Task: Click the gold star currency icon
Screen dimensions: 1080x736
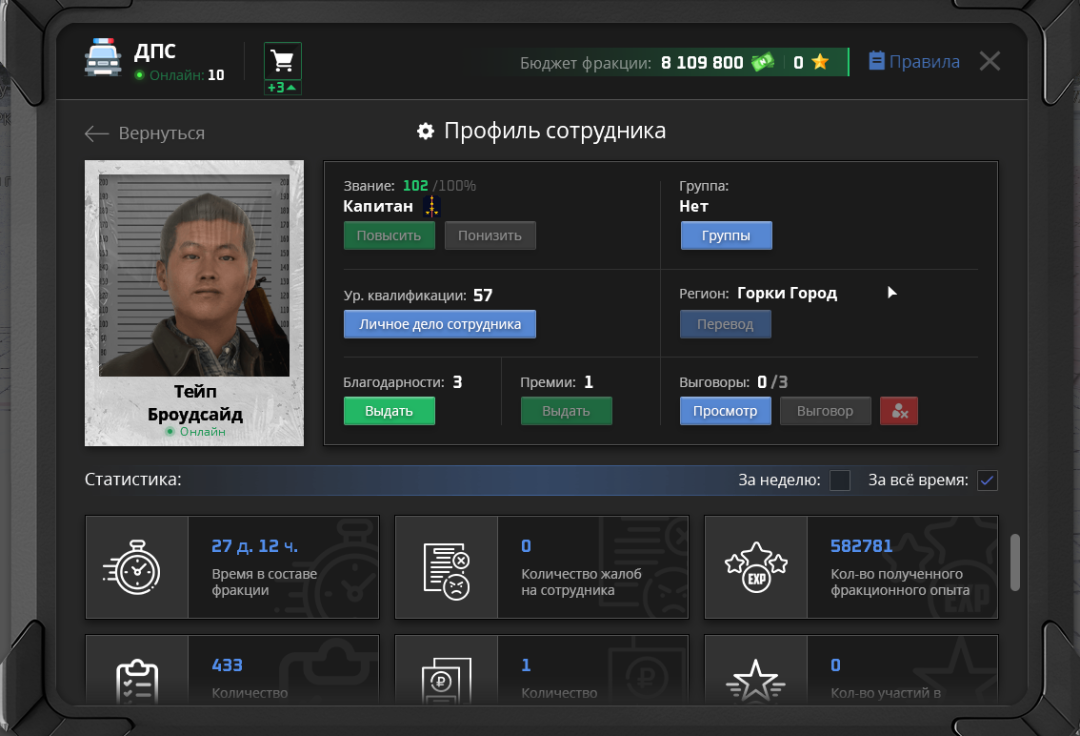Action: [x=820, y=62]
